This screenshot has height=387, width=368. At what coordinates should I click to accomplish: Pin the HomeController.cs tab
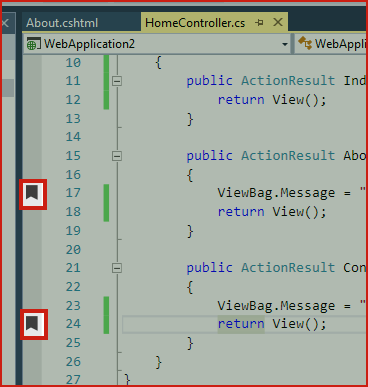[259, 23]
